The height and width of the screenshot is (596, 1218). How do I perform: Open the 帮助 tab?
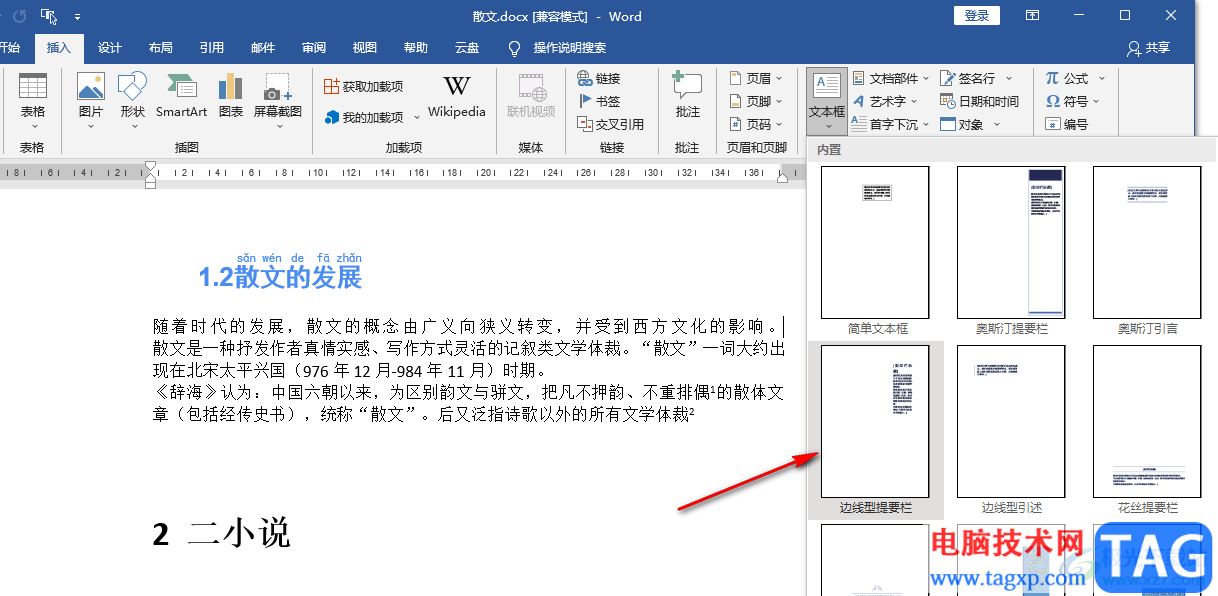[x=416, y=48]
